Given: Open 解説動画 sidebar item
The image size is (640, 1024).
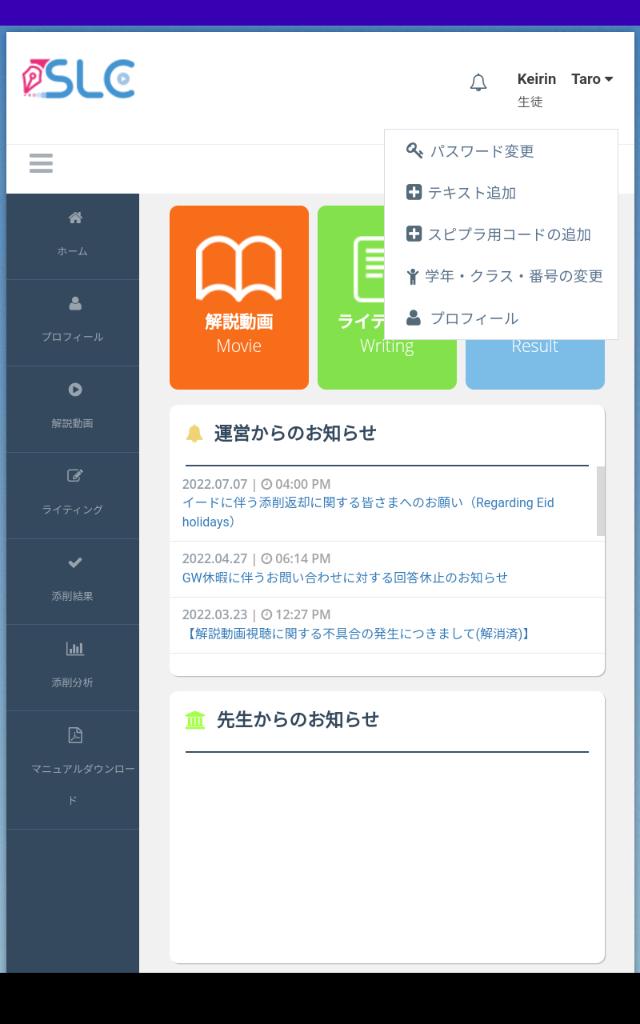Looking at the screenshot, I should (x=72, y=409).
